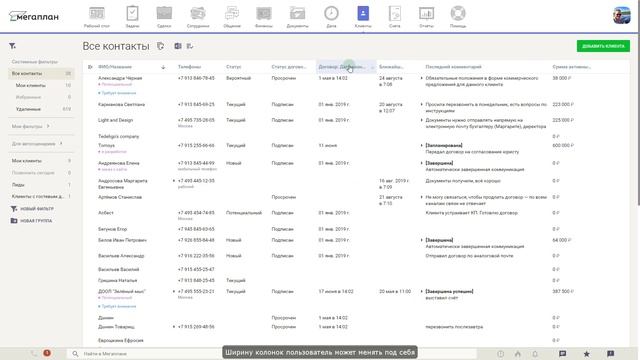This screenshot has width=640, height=360.
Task: Expand the Запланирована comment of Tomoya
Action: [x=422, y=146]
